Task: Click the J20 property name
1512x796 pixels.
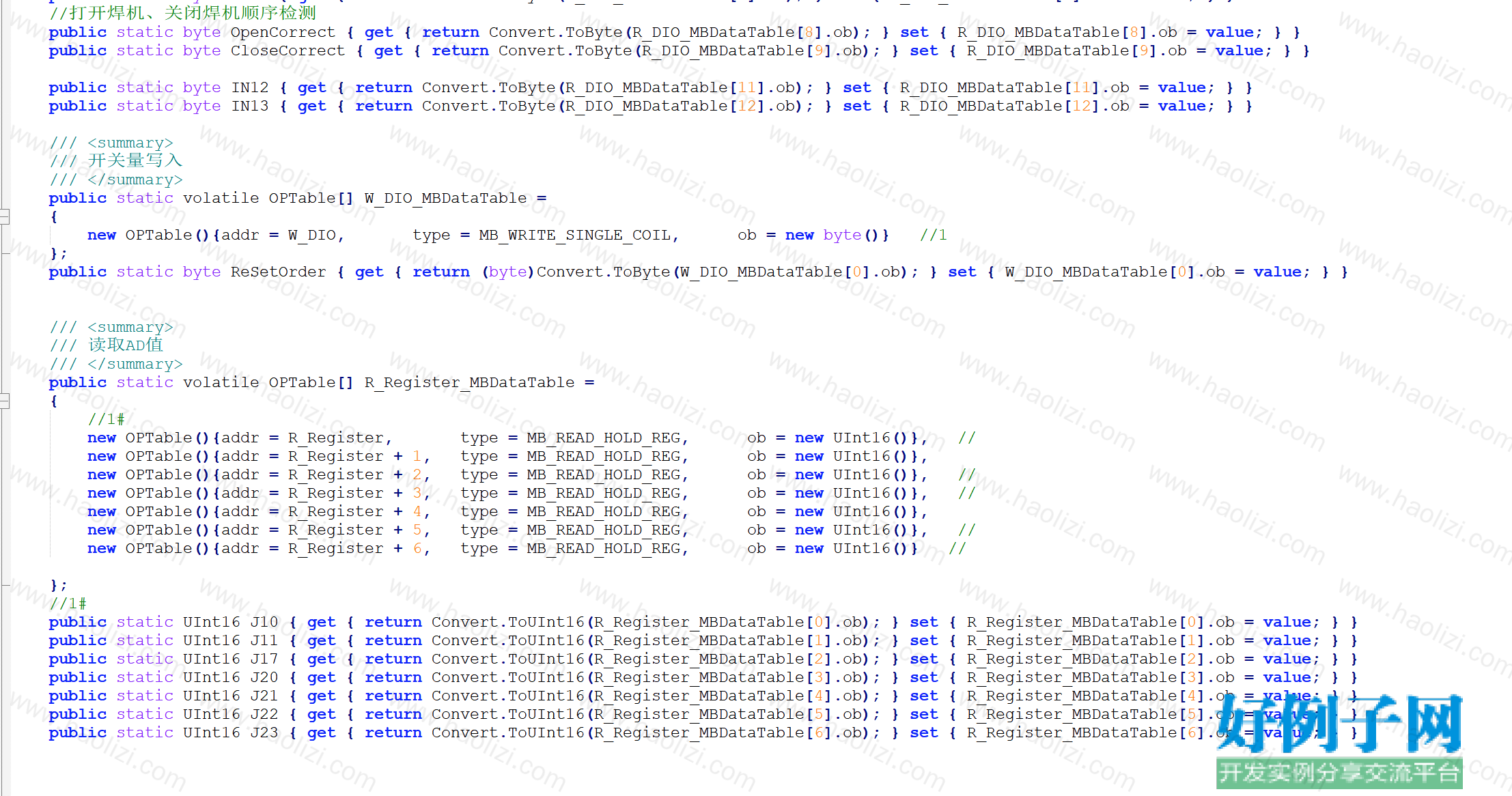Action: tap(264, 677)
